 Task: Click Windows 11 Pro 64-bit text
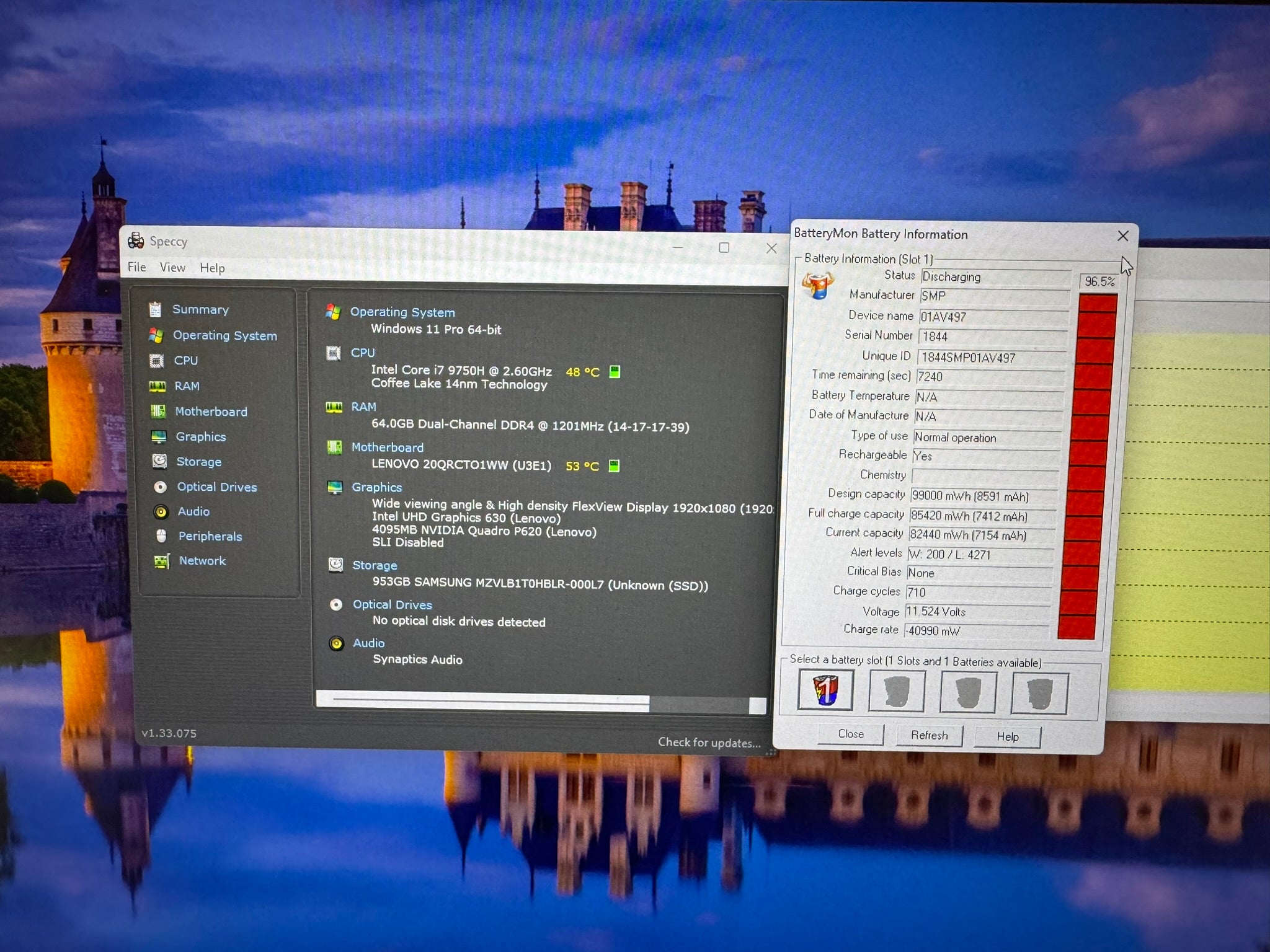click(436, 329)
